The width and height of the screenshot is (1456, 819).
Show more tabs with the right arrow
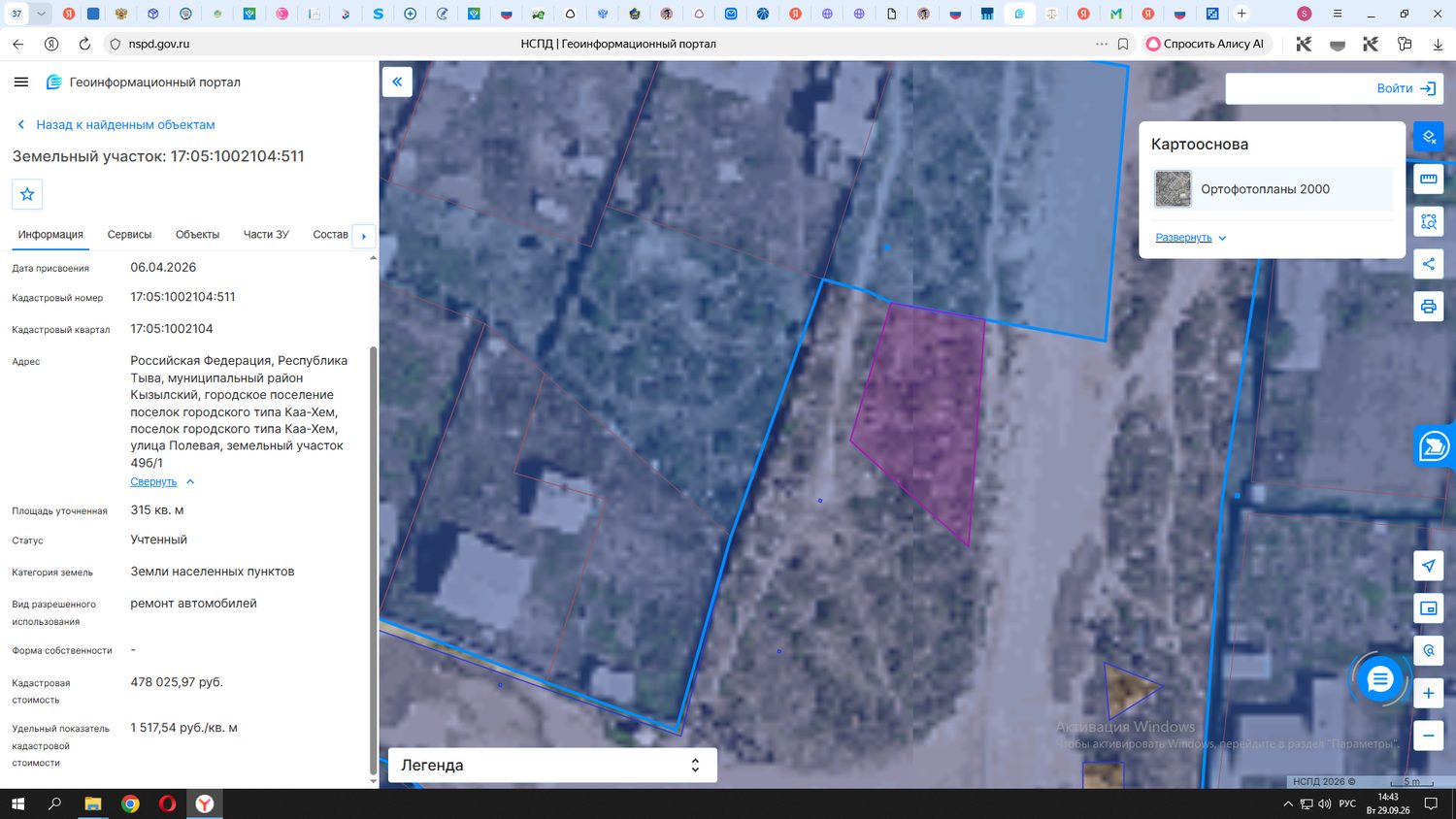point(364,236)
